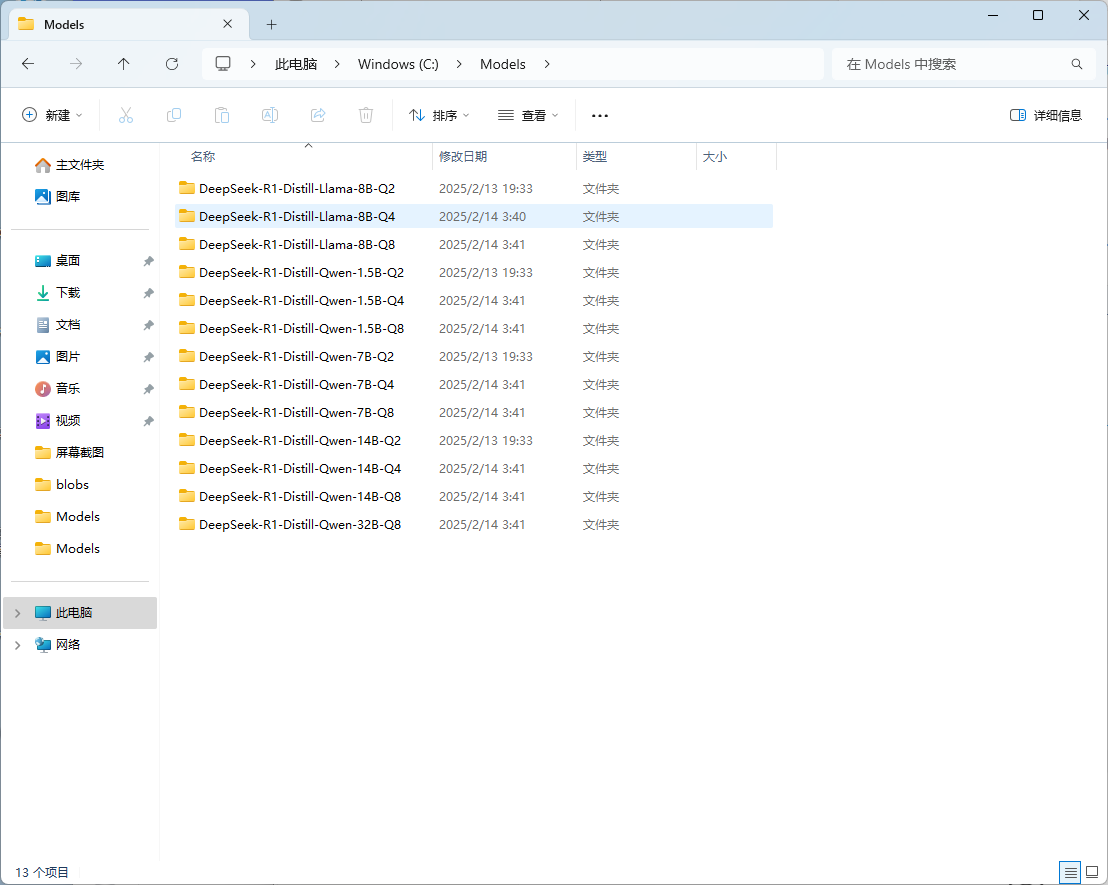The height and width of the screenshot is (885, 1108).
Task: Sort by the 修改日期 column header
Action: coord(505,157)
